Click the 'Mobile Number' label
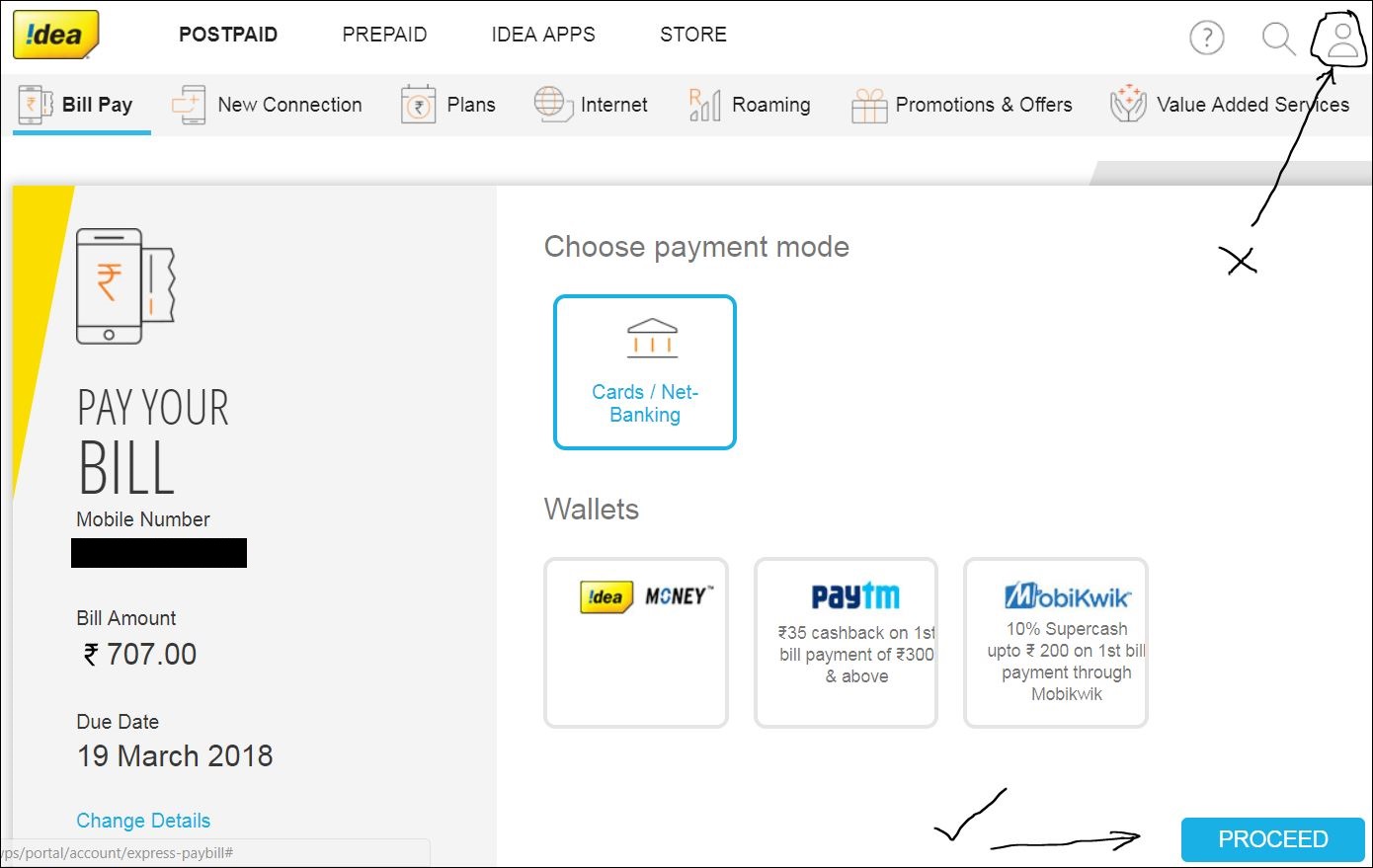1373x868 pixels. (143, 519)
